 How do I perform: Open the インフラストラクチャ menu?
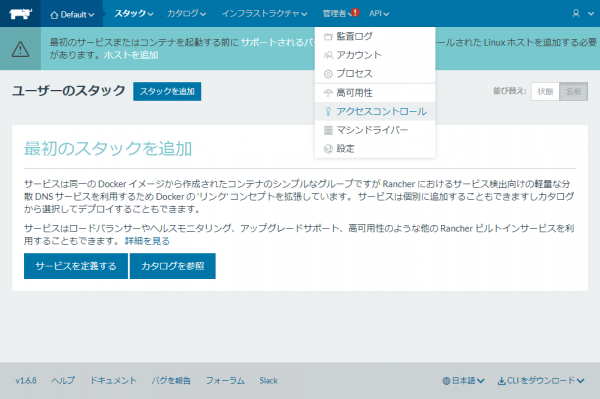(x=264, y=14)
